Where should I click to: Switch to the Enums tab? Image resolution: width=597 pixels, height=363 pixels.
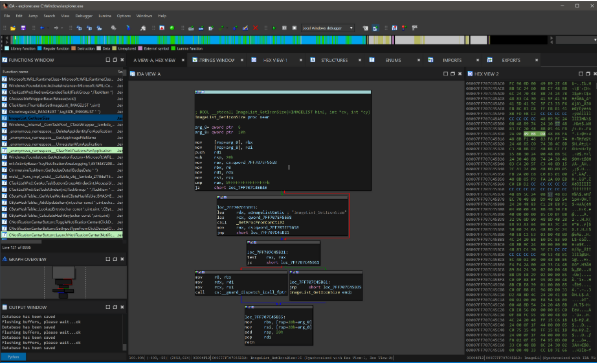coord(393,60)
